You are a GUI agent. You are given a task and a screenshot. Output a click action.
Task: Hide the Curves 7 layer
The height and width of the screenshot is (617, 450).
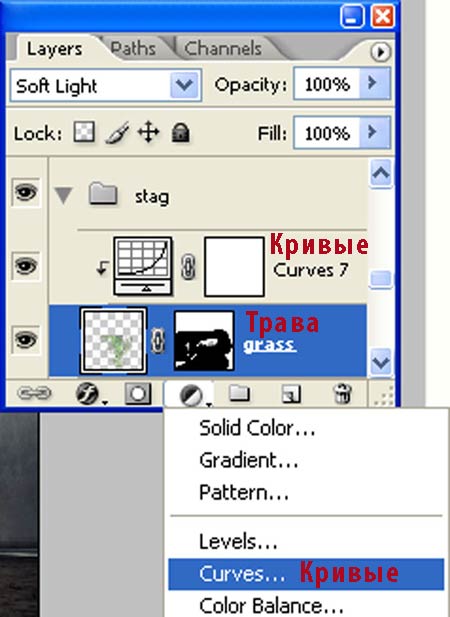coord(26,266)
